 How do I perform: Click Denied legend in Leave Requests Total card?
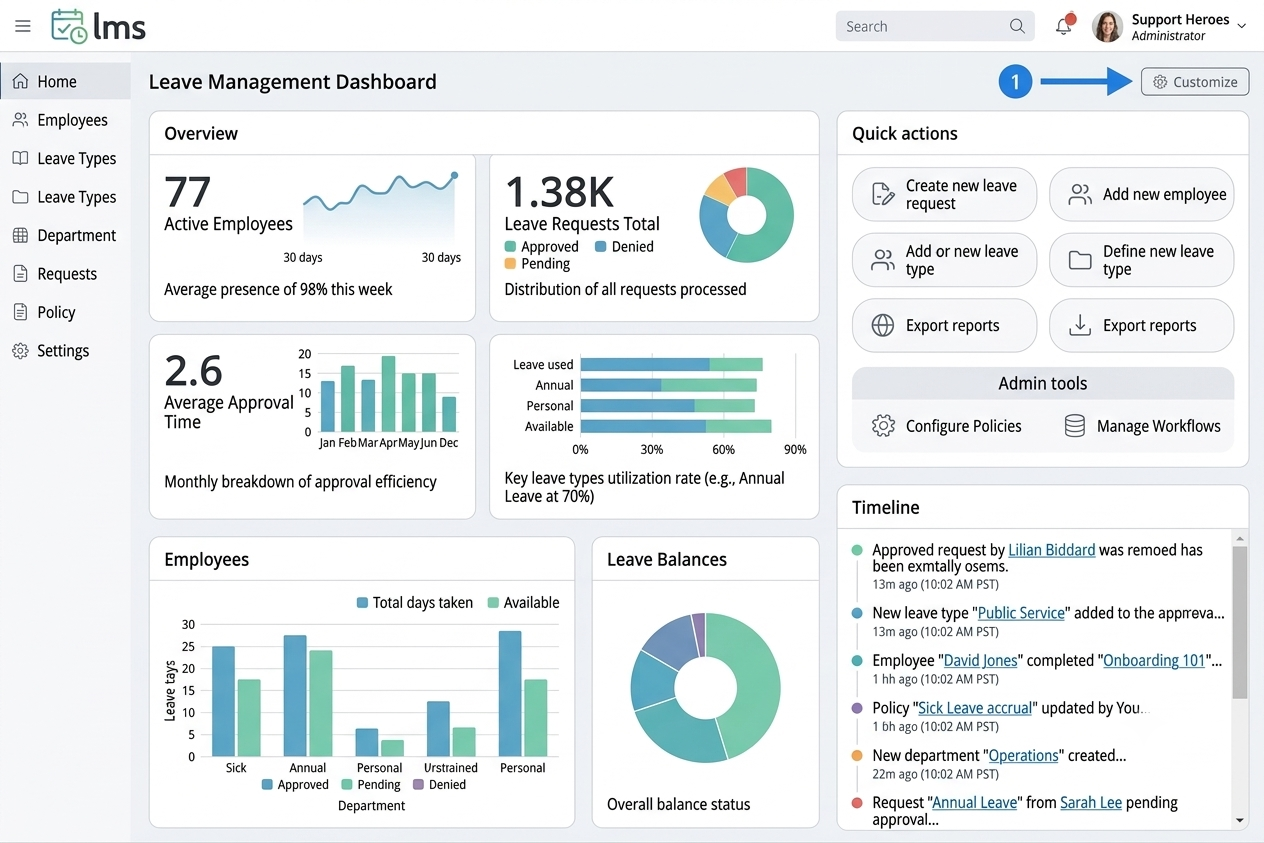click(624, 247)
